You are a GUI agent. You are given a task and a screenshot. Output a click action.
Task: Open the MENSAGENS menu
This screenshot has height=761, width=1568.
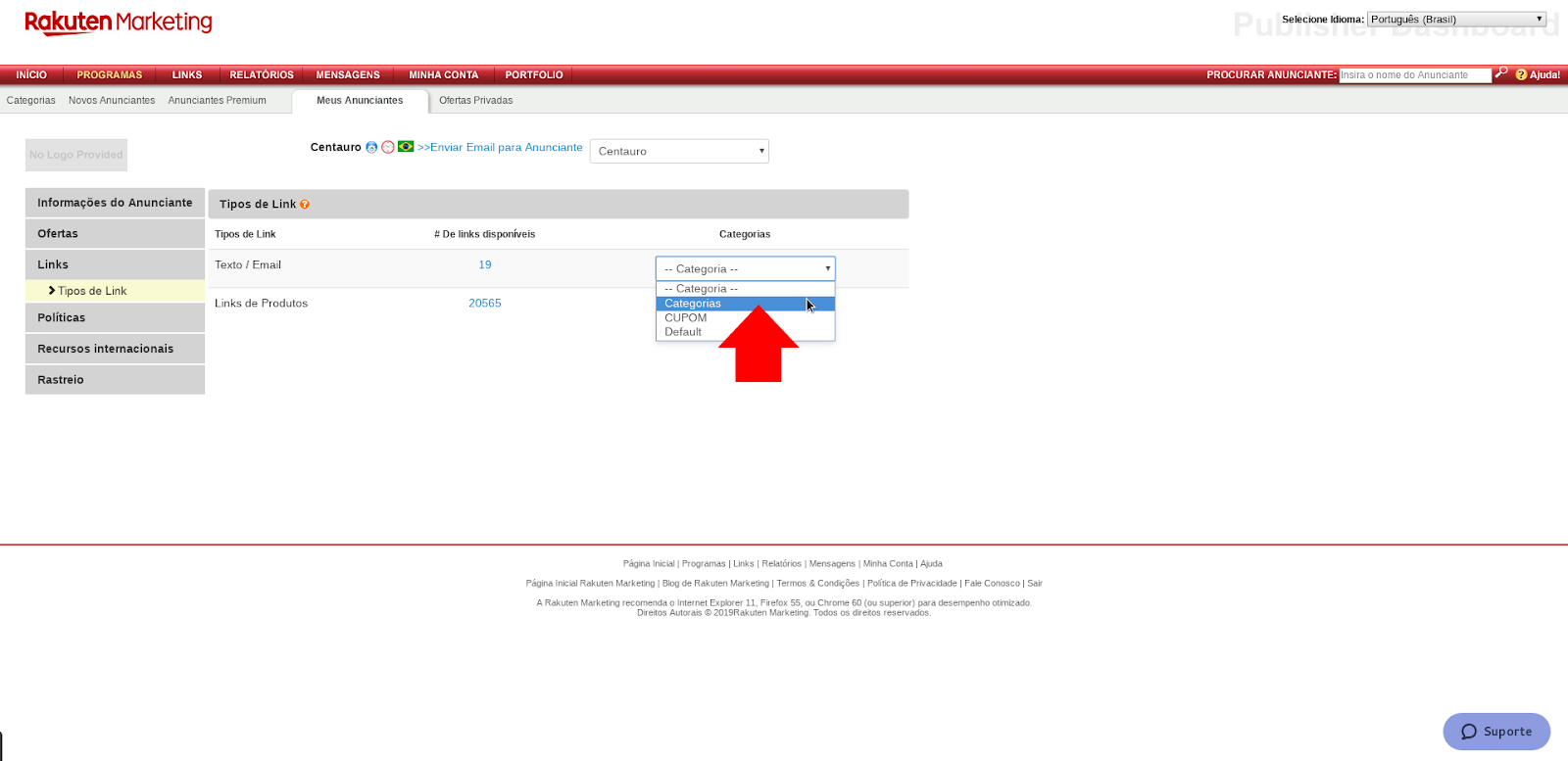[348, 74]
